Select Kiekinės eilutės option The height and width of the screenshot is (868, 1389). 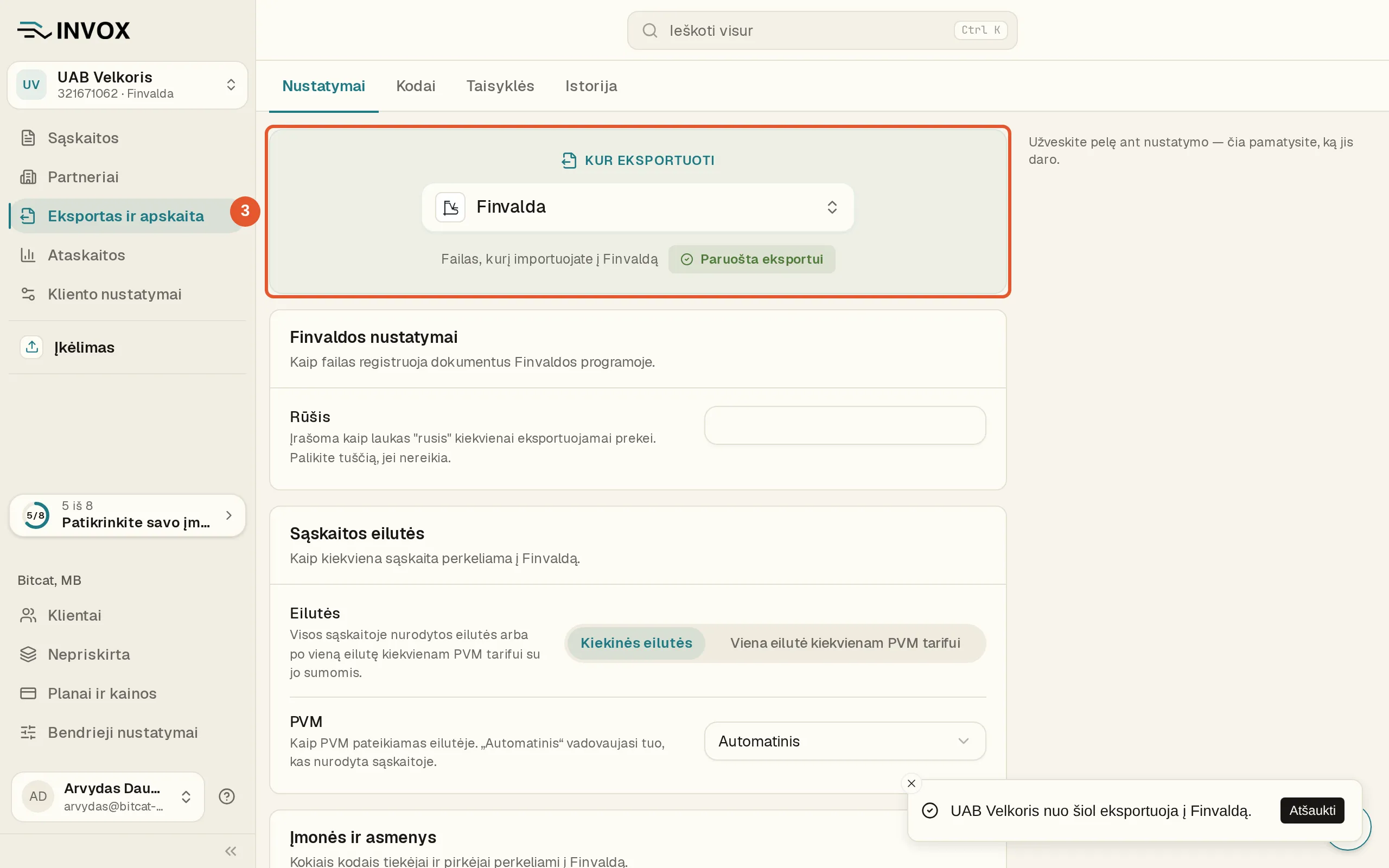coord(636,643)
